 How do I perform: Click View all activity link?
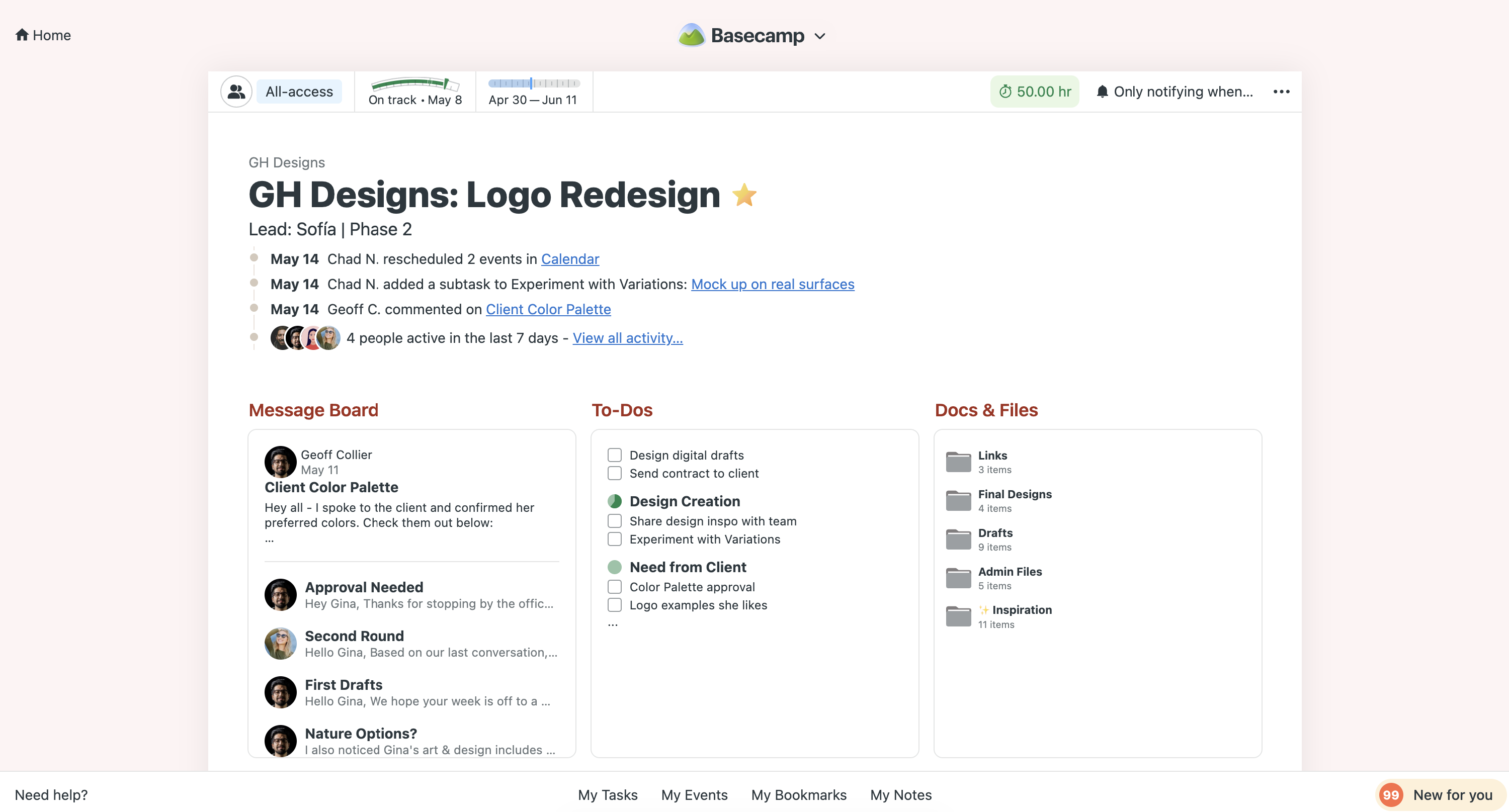click(627, 338)
